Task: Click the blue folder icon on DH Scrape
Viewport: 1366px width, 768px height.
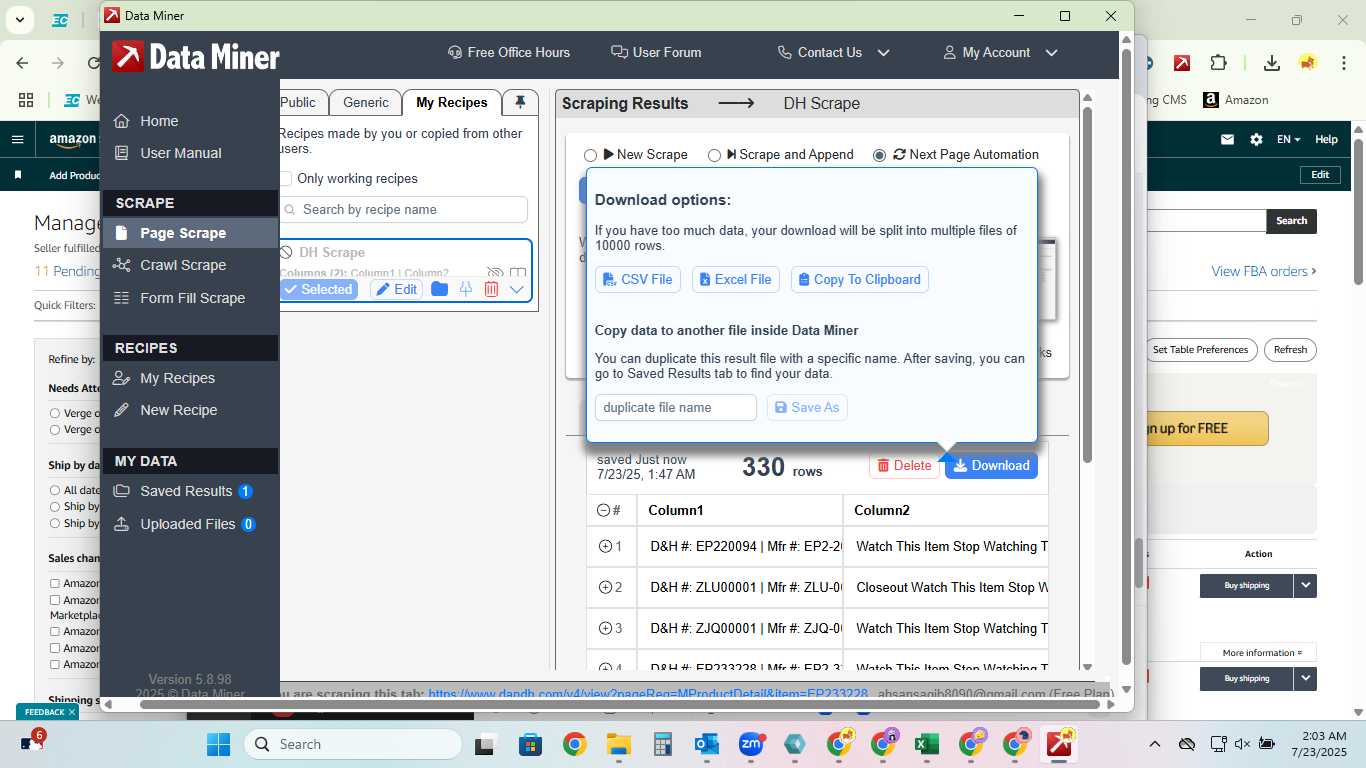Action: [439, 289]
